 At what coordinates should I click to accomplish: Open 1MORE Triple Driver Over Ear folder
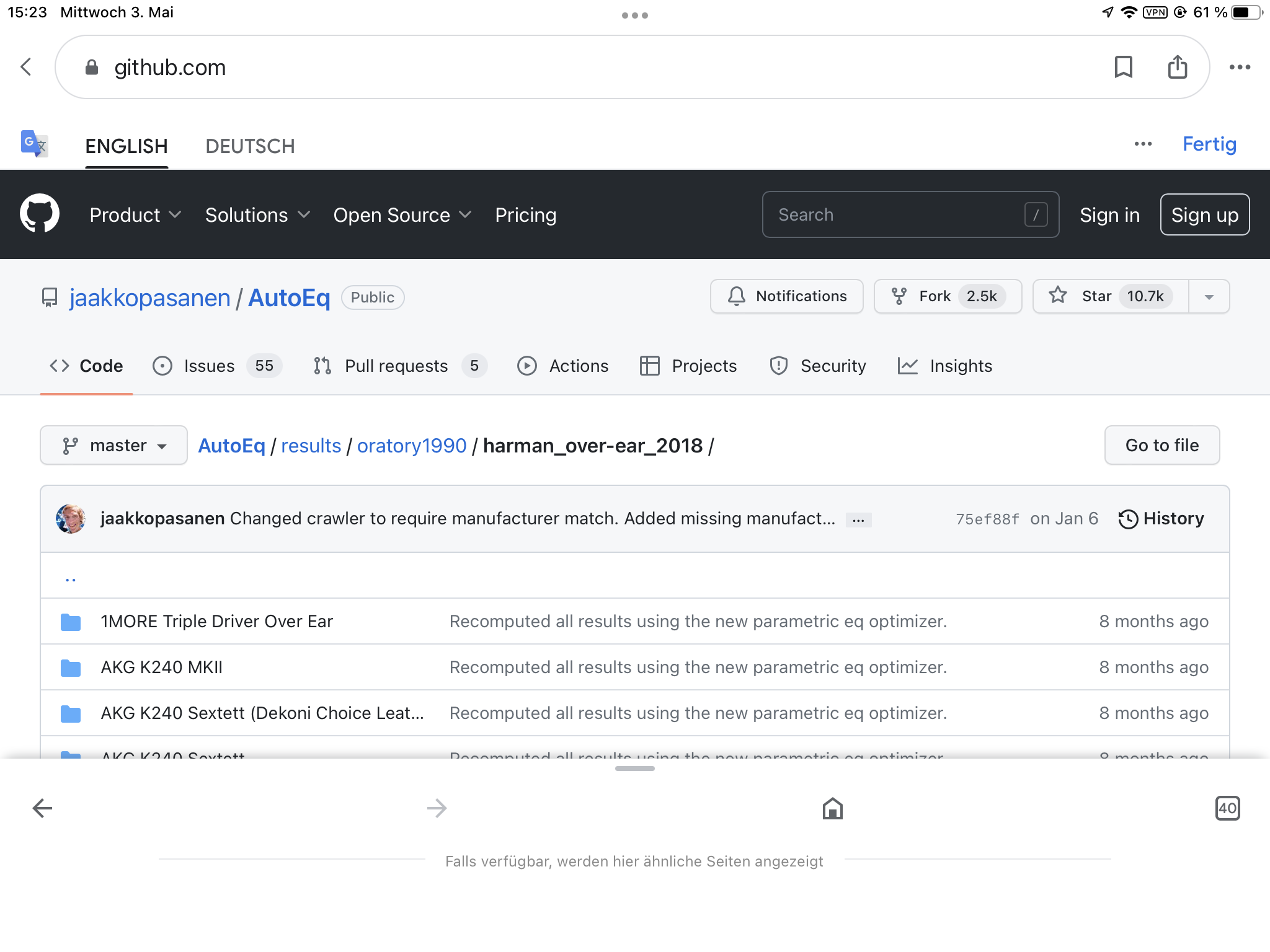coord(216,622)
